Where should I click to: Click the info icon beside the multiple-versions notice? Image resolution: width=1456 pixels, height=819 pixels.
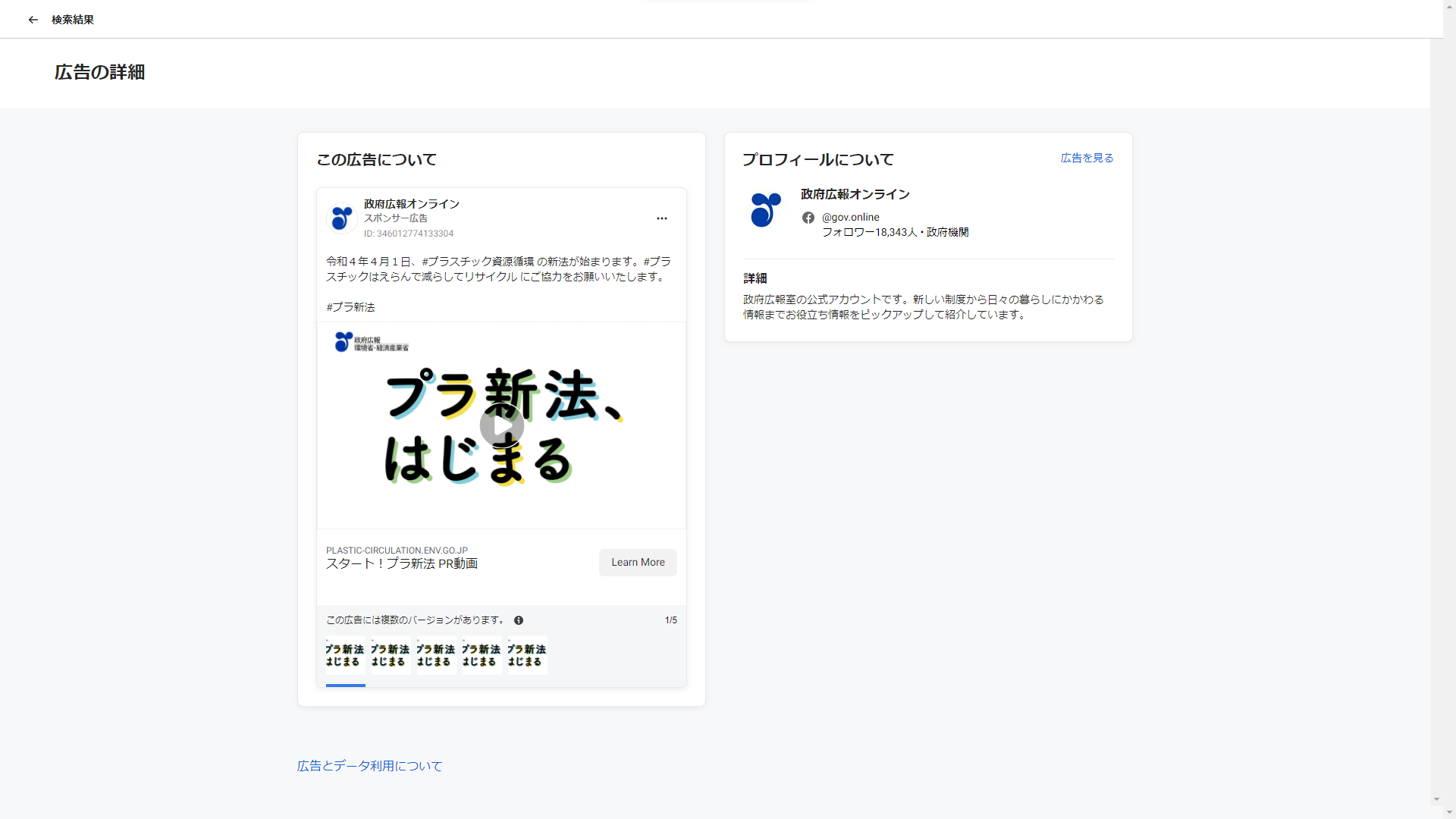pos(519,620)
